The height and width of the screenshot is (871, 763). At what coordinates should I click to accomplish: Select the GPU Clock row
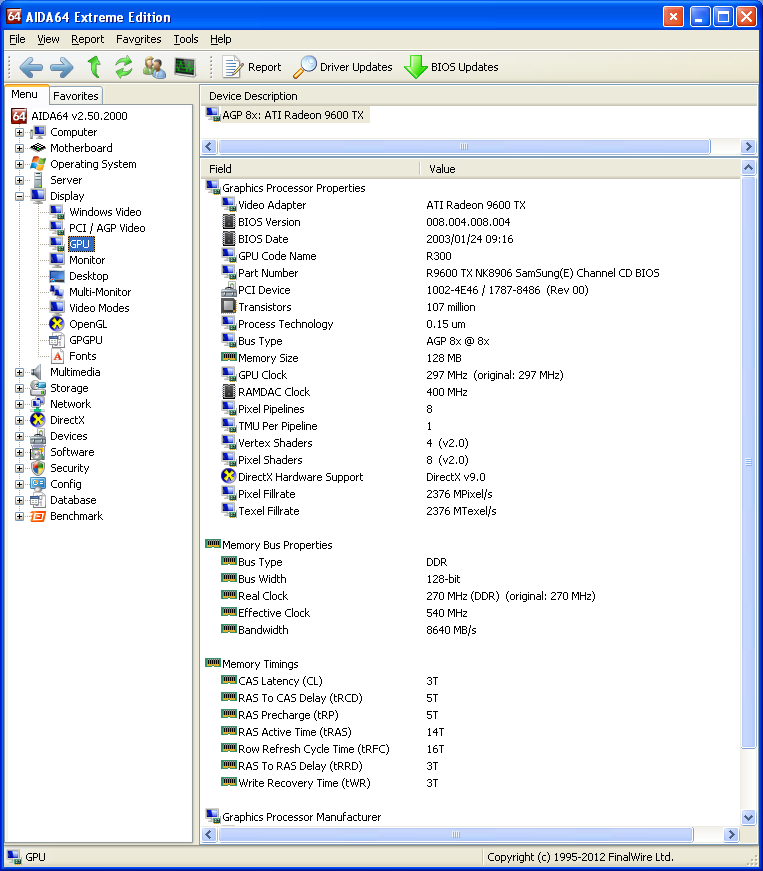(471, 375)
